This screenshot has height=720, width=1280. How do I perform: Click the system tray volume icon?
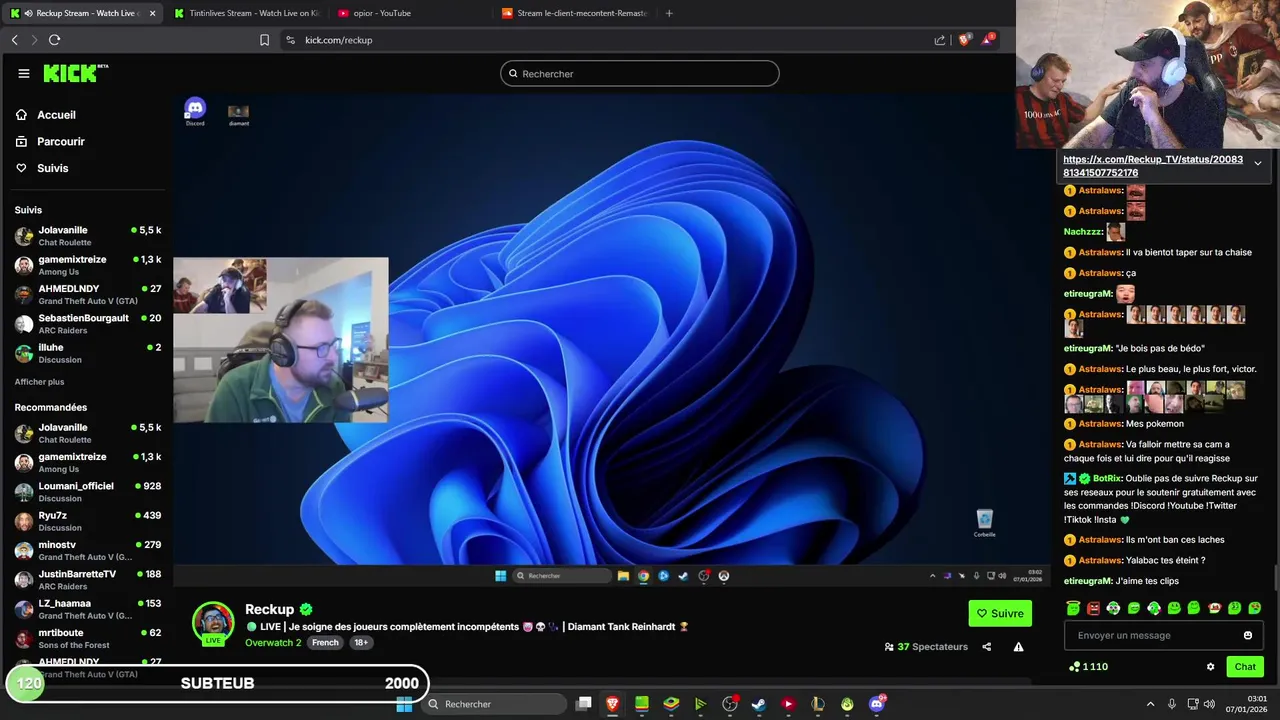pos(1210,704)
